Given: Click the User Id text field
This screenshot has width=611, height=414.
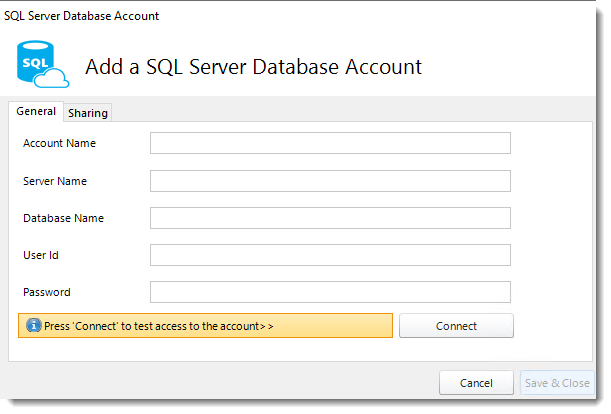Looking at the screenshot, I should (330, 255).
